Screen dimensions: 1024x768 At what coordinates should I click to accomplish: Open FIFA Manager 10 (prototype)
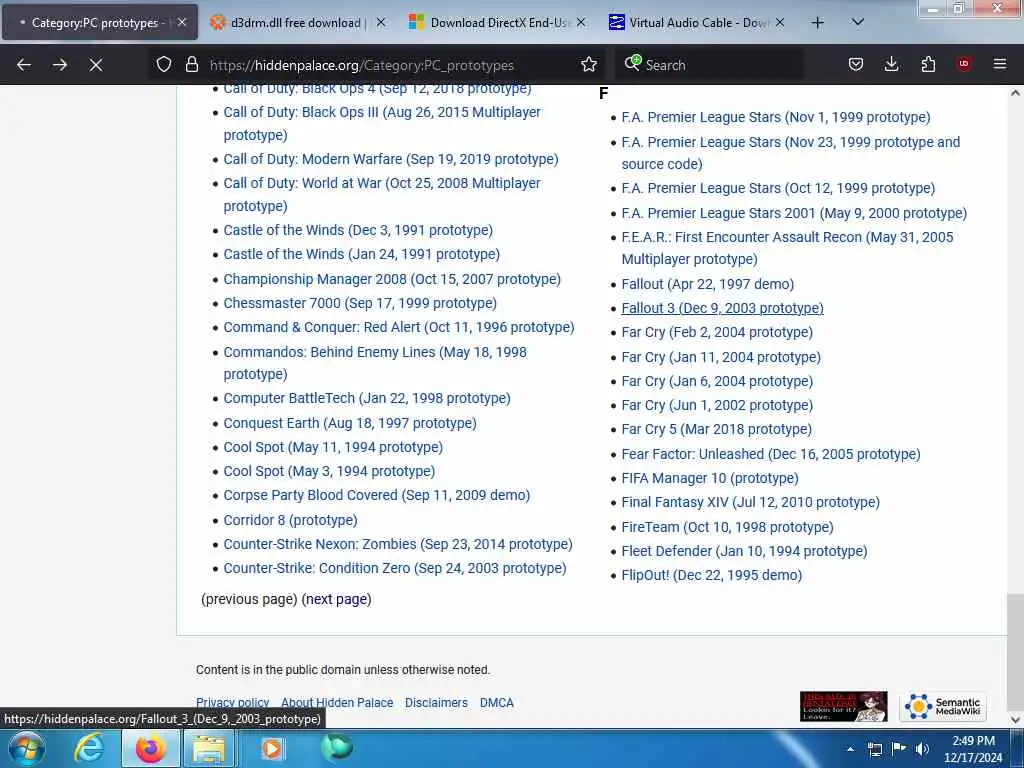point(709,478)
